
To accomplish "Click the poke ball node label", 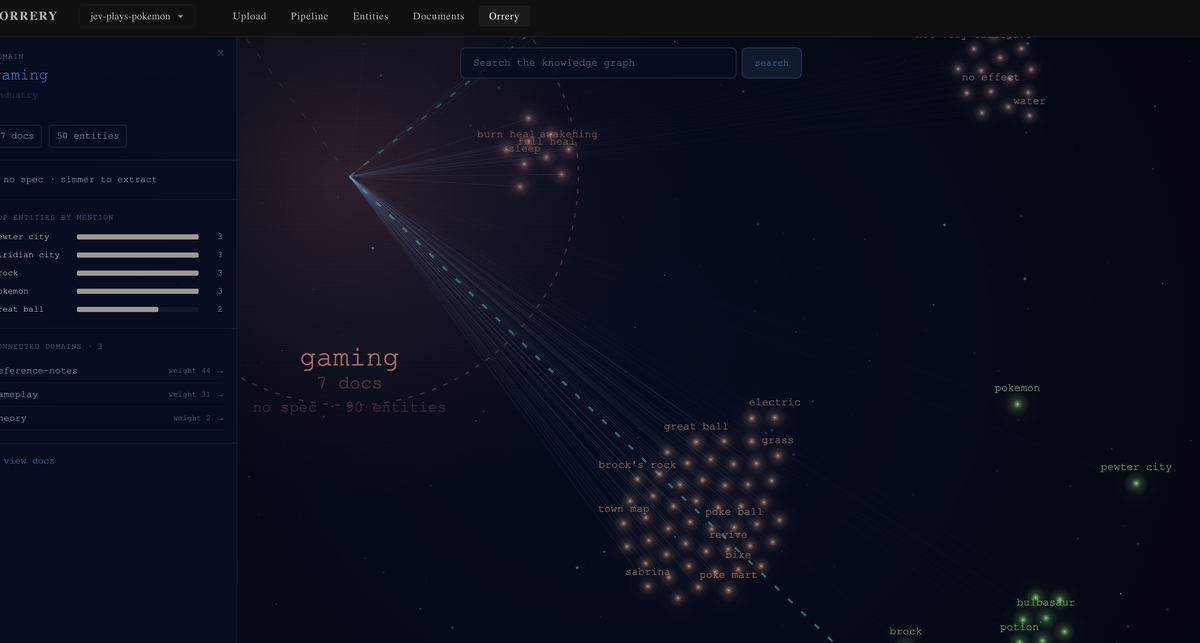I will point(734,512).
